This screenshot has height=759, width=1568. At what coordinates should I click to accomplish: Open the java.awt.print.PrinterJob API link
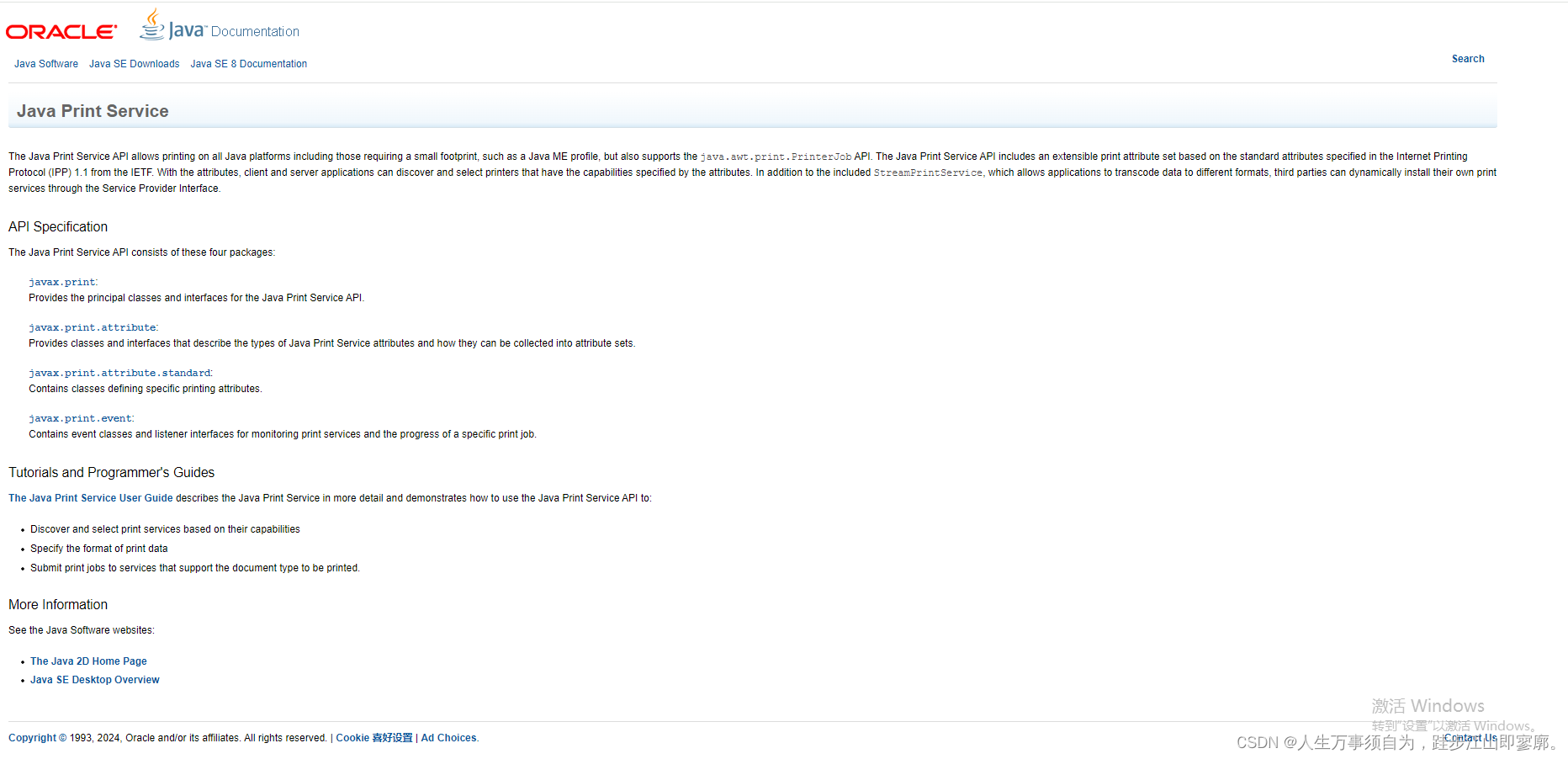[776, 157]
